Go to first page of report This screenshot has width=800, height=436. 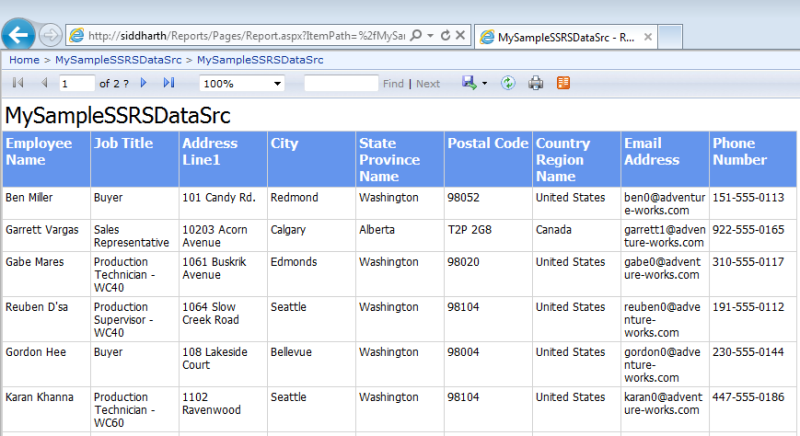18,83
